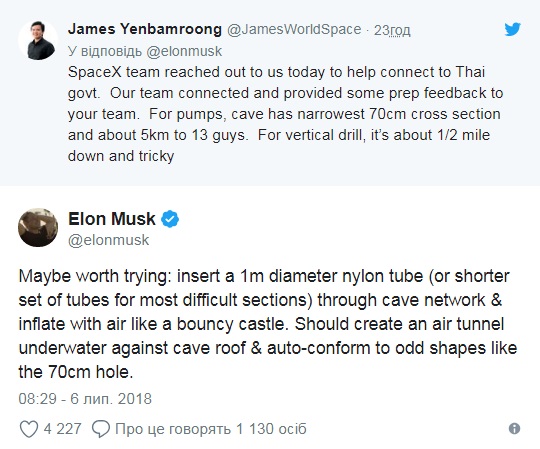Open replies via speech bubble icon
The height and width of the screenshot is (449, 540).
pos(101,429)
